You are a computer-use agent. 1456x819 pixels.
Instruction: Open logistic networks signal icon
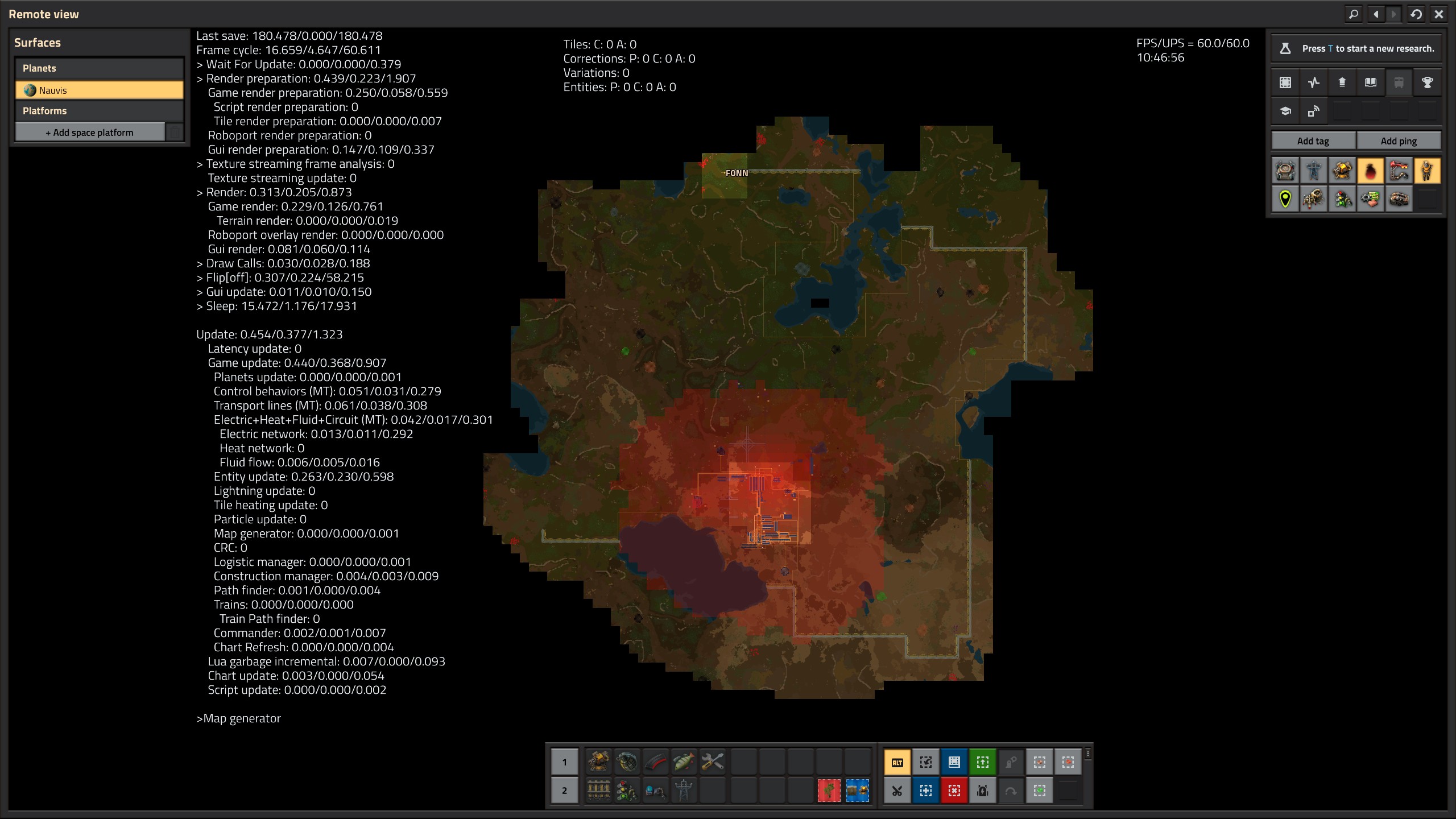1313,111
